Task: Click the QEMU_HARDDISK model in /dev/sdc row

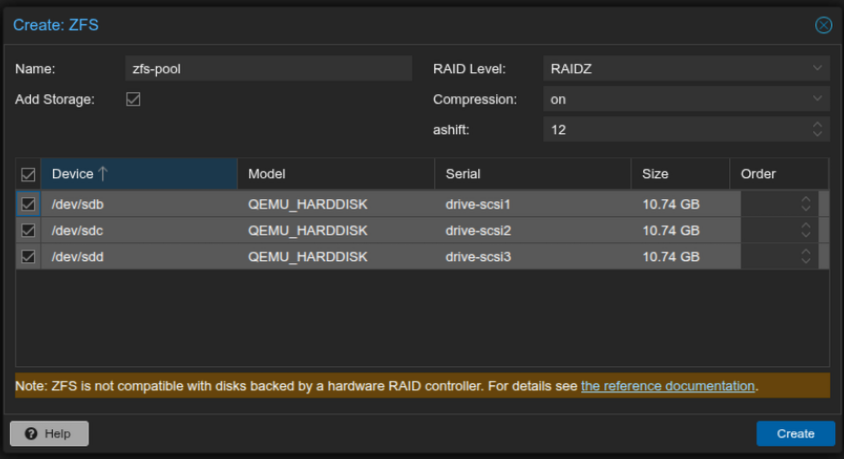Action: coord(308,230)
